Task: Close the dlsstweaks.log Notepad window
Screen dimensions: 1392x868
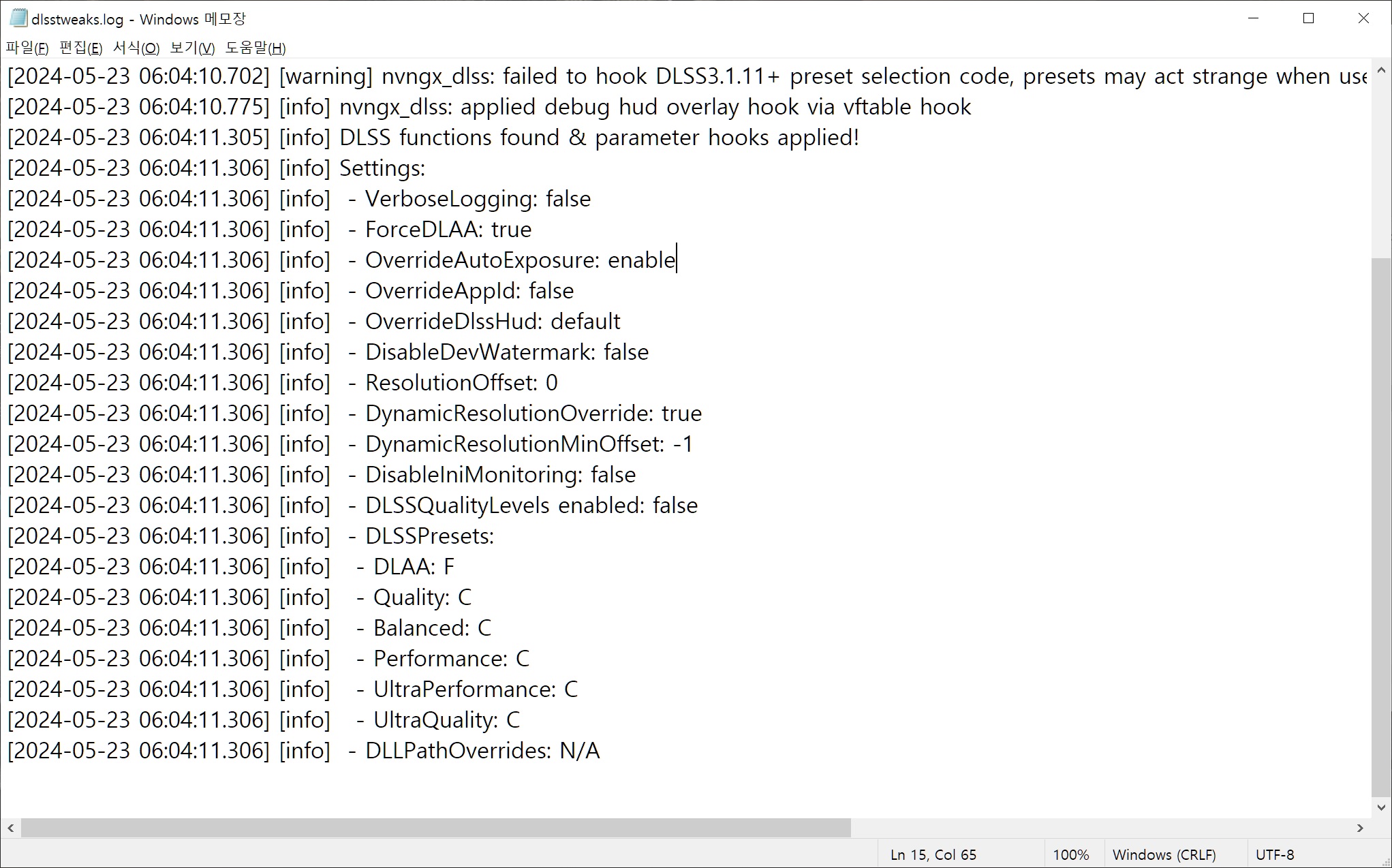Action: [x=1363, y=18]
